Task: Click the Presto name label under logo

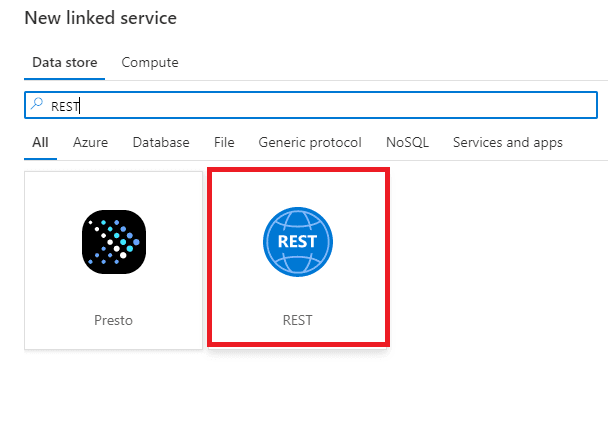Action: click(x=113, y=321)
